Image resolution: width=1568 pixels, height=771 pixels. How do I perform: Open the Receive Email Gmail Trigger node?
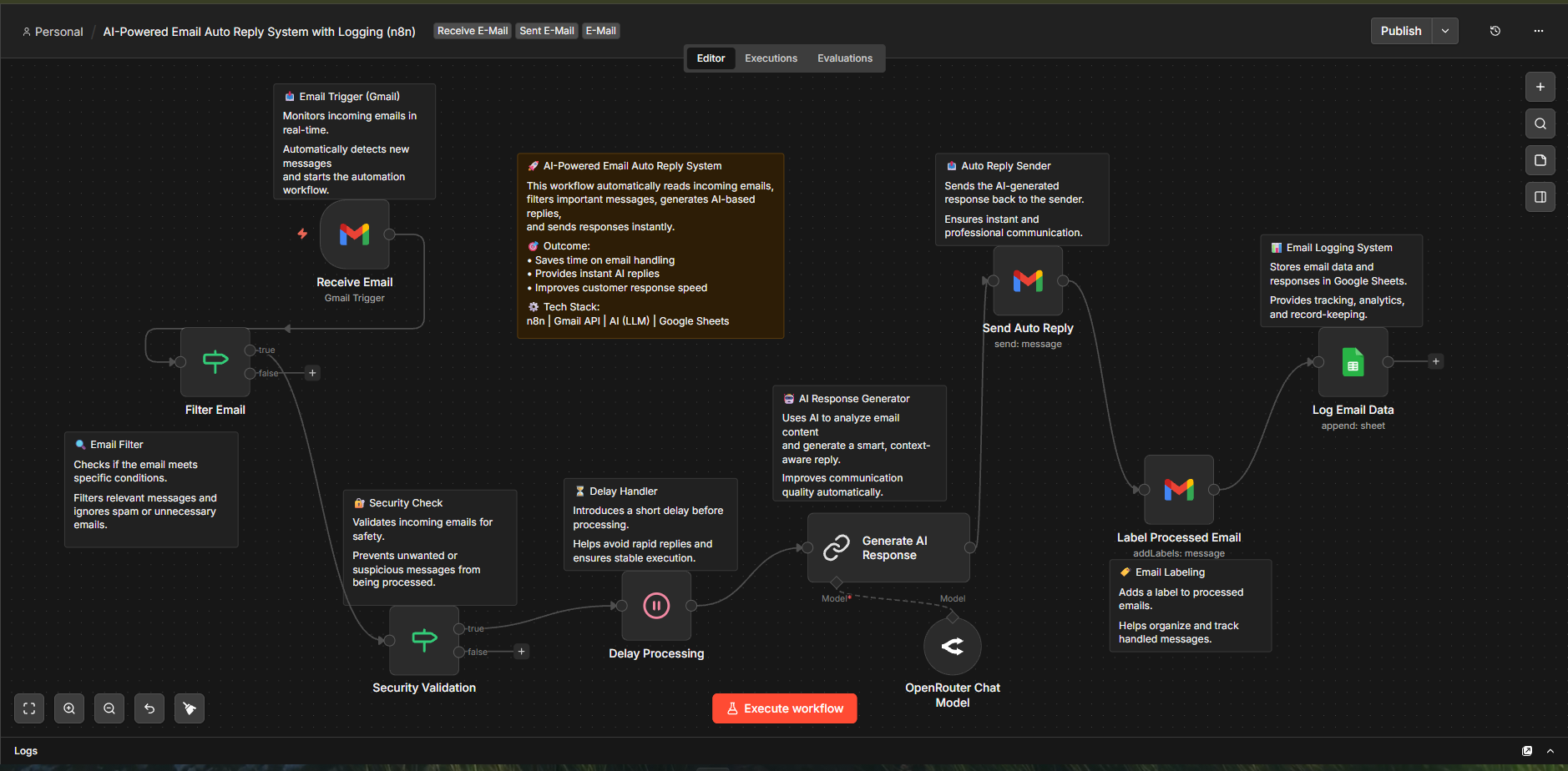pyautogui.click(x=354, y=234)
